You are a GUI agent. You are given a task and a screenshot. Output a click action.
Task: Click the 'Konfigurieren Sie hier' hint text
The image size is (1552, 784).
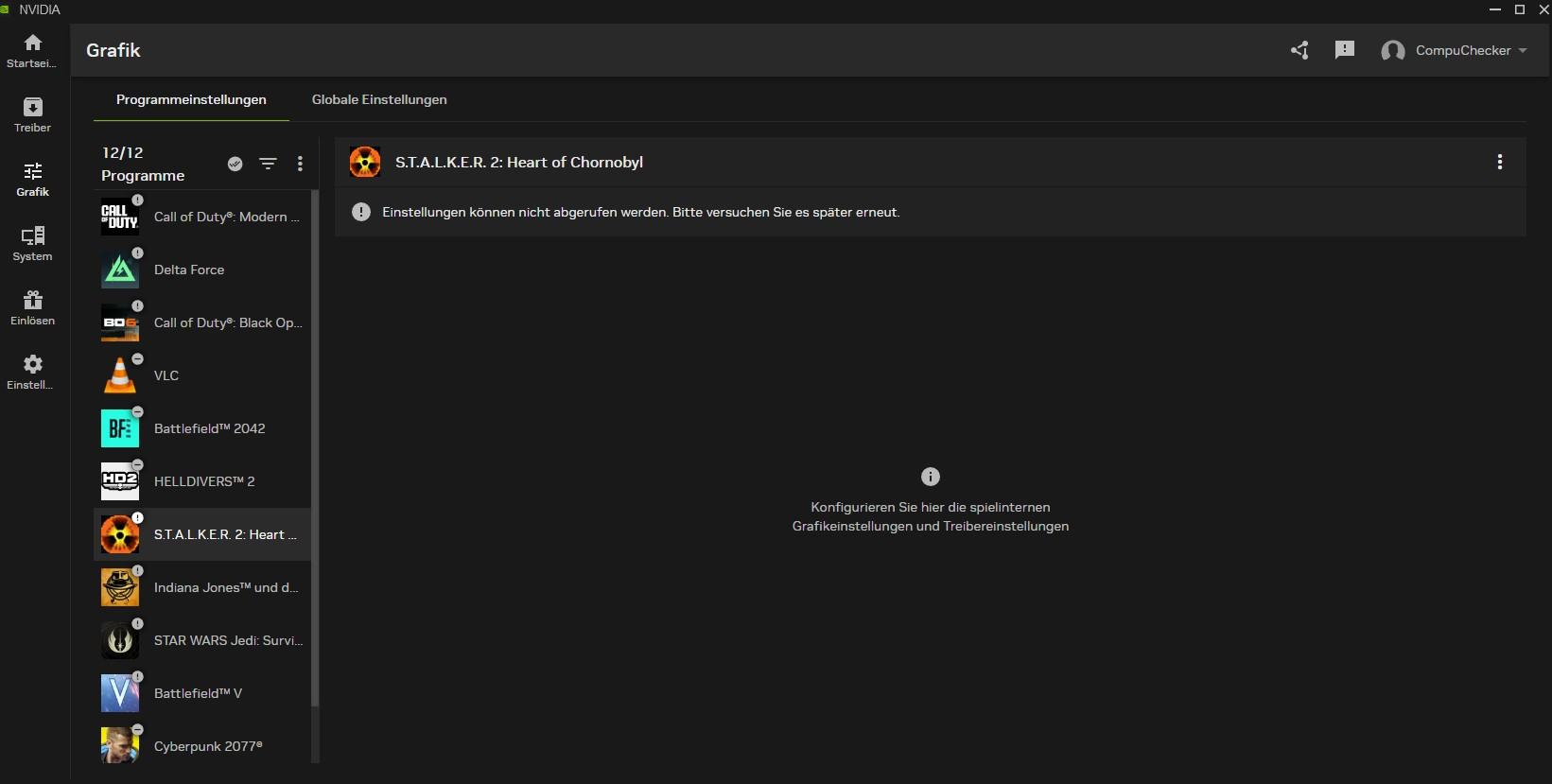click(x=931, y=516)
